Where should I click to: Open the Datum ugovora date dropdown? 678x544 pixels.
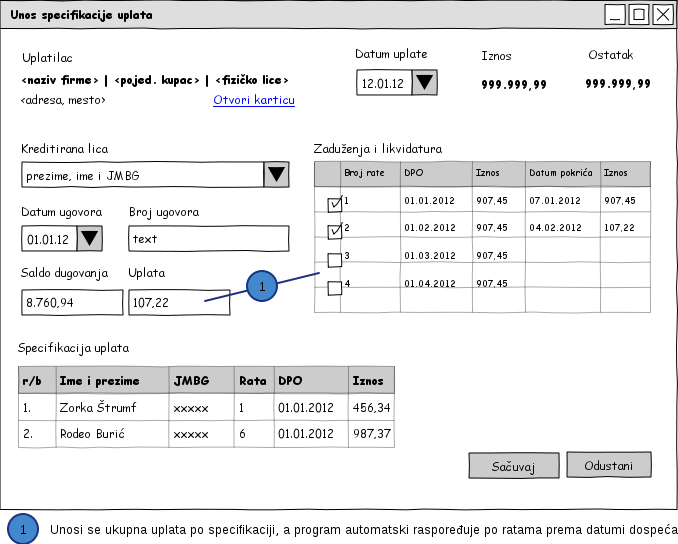pos(89,239)
